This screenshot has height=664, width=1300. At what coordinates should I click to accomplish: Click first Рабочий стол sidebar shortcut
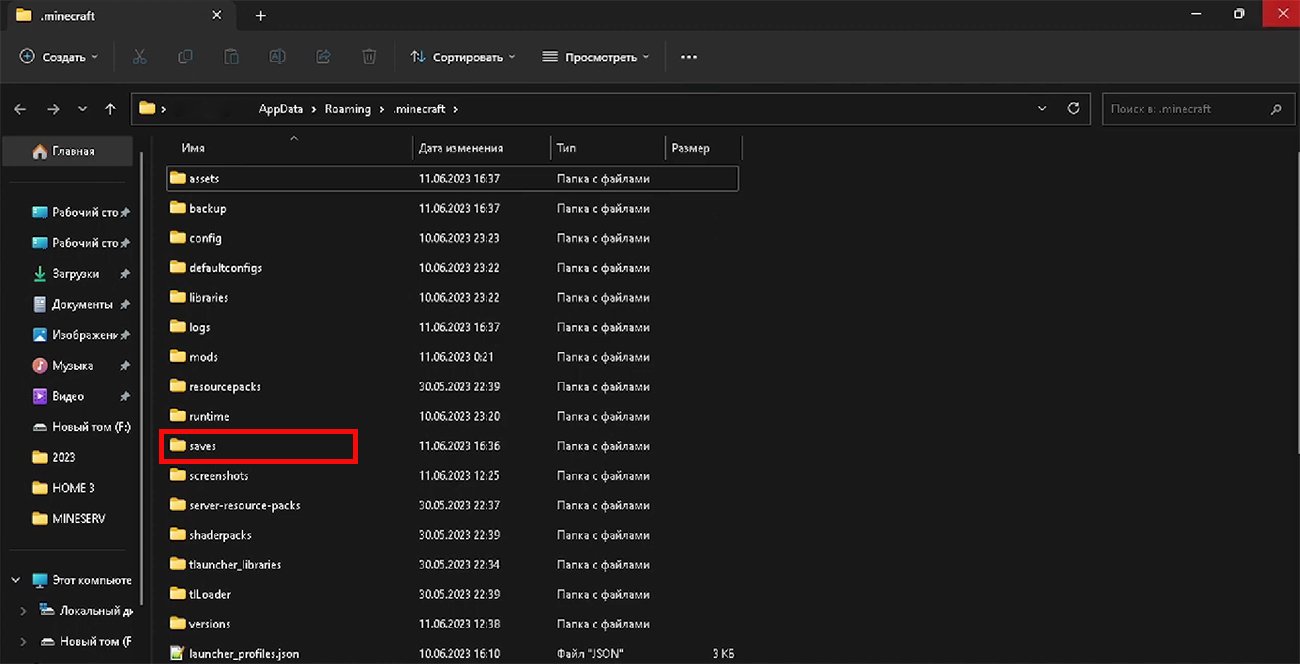point(80,212)
